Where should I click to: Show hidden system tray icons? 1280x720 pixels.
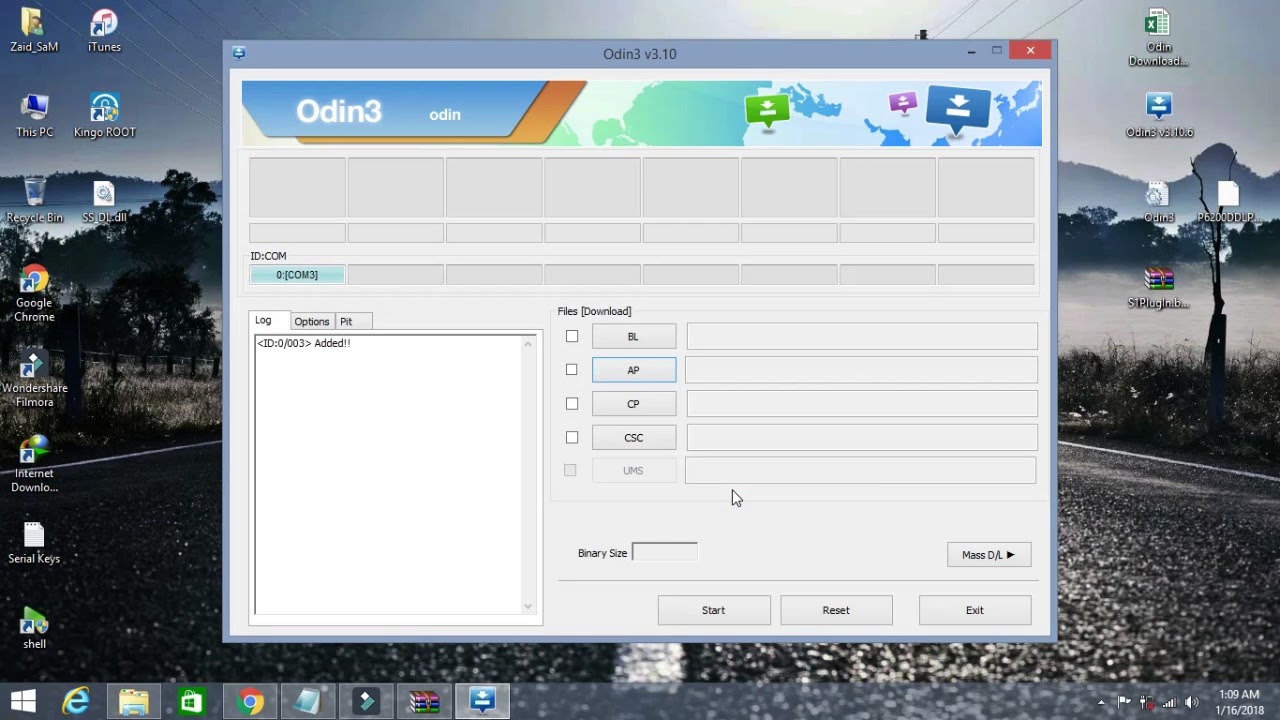(1101, 702)
